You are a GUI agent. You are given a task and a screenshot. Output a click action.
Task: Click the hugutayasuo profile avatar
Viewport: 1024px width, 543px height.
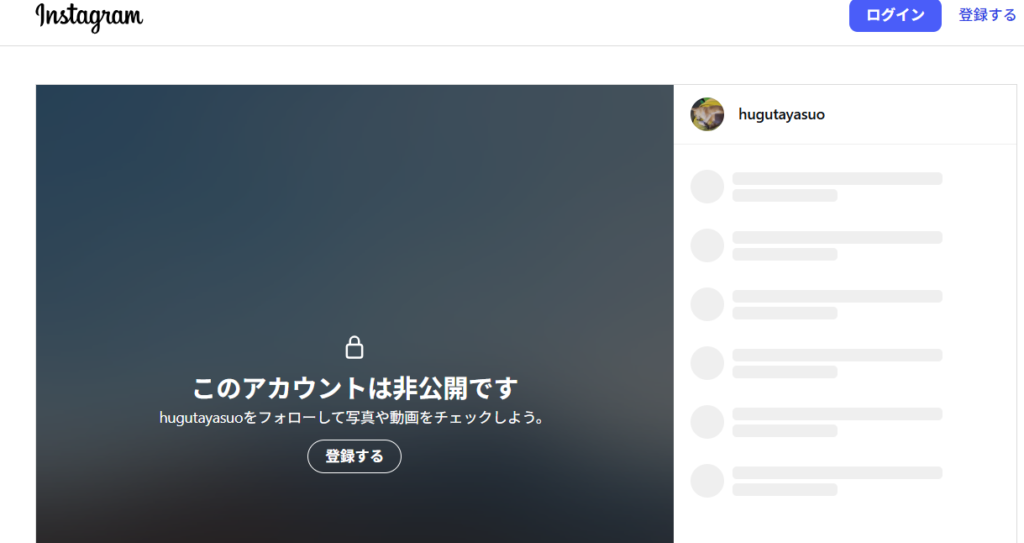(x=707, y=114)
